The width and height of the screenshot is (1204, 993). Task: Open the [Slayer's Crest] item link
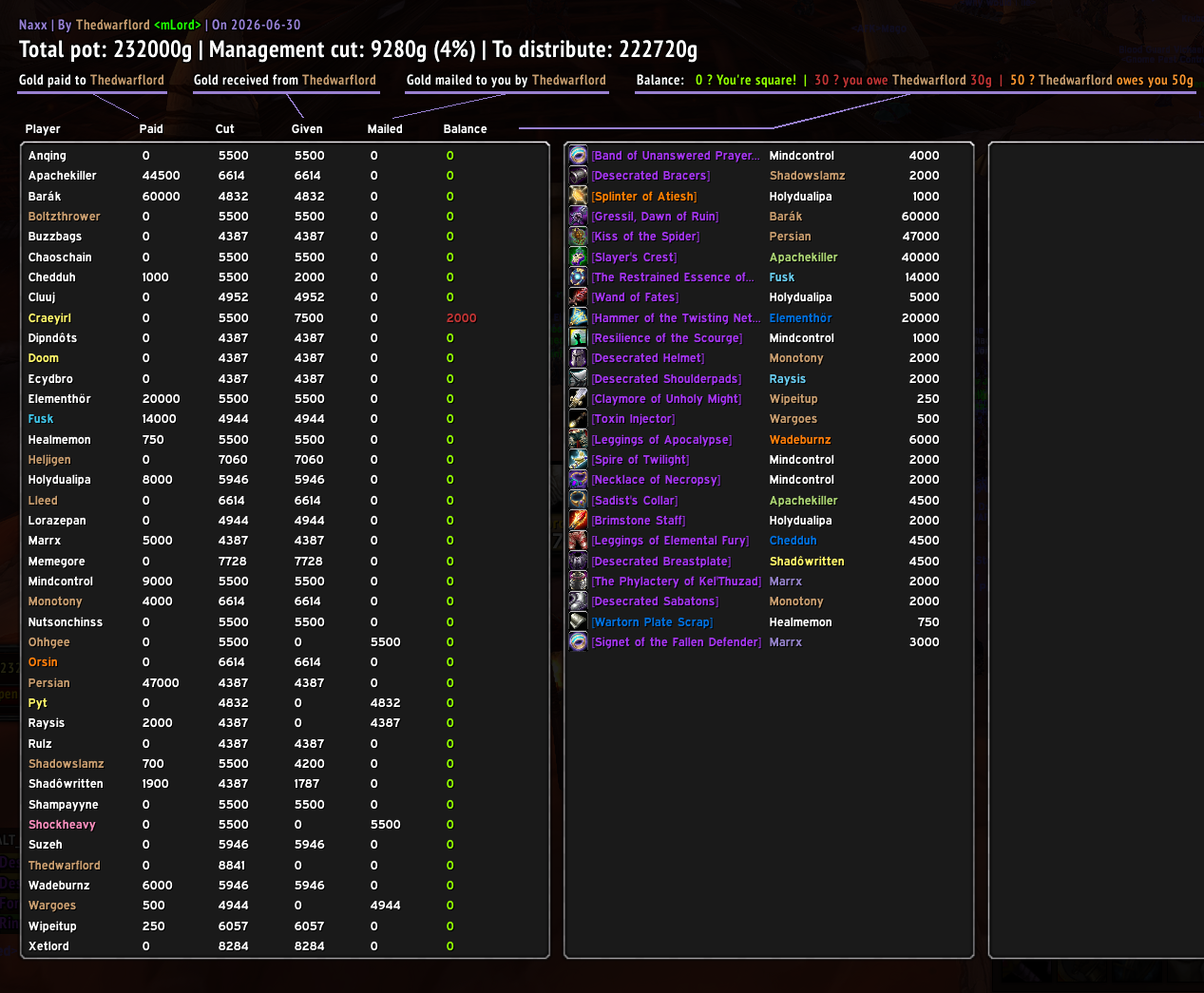click(634, 258)
